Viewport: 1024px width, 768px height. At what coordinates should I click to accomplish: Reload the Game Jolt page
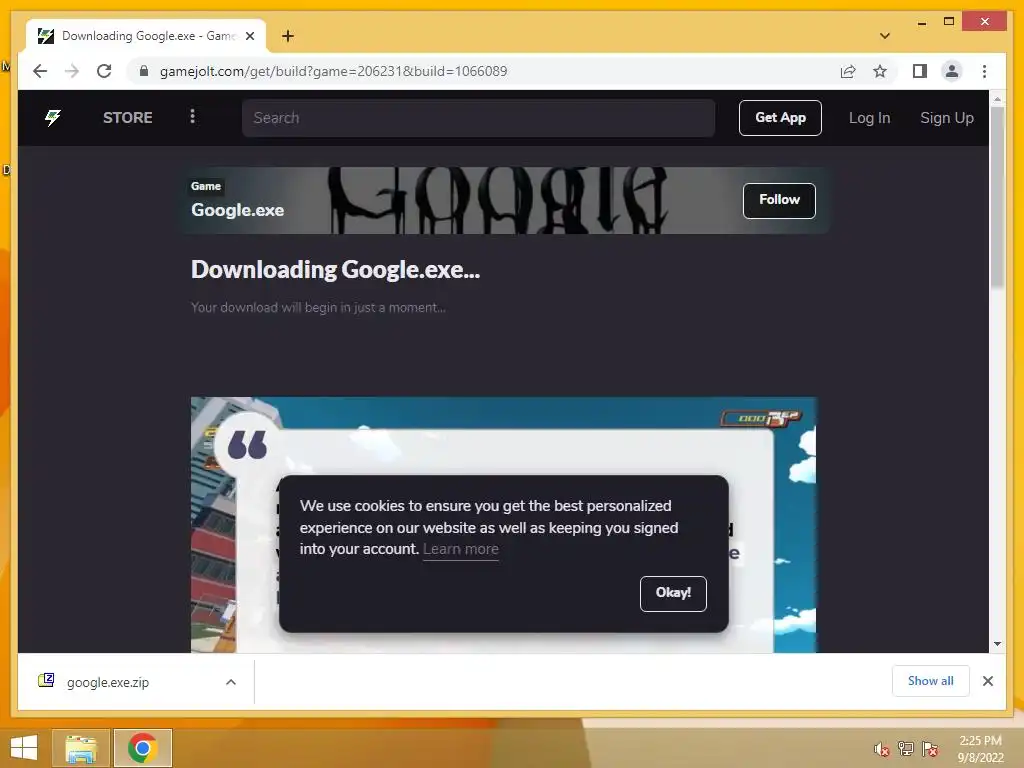[104, 71]
